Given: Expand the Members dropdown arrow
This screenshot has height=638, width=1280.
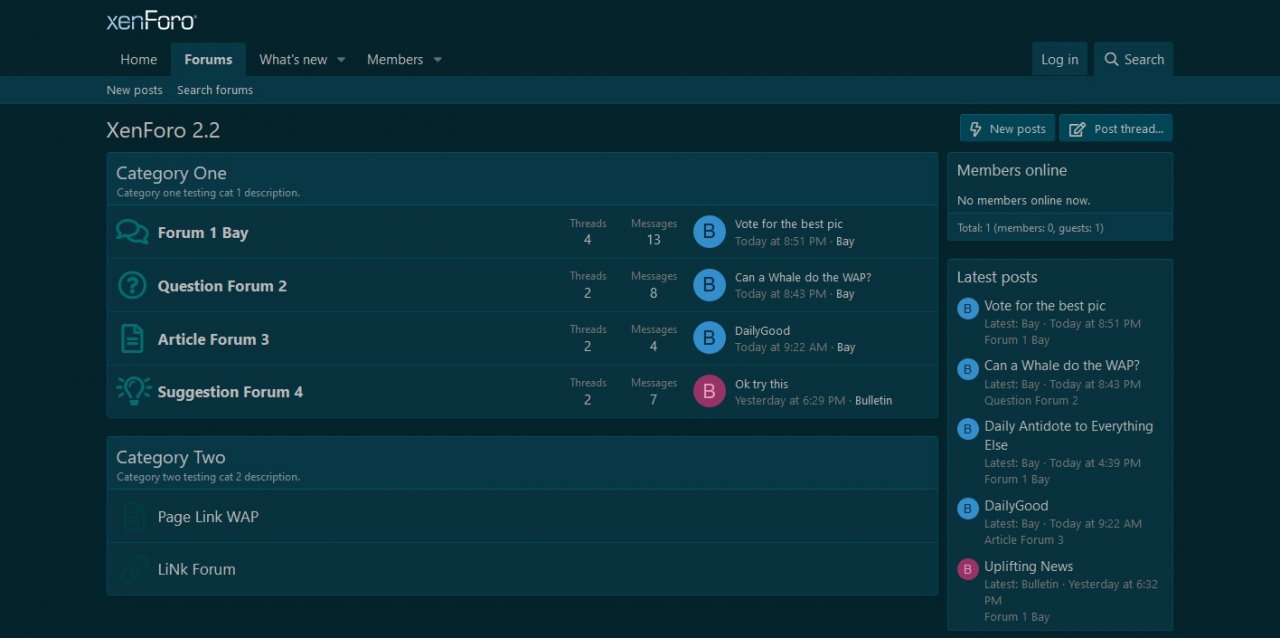Looking at the screenshot, I should (437, 60).
